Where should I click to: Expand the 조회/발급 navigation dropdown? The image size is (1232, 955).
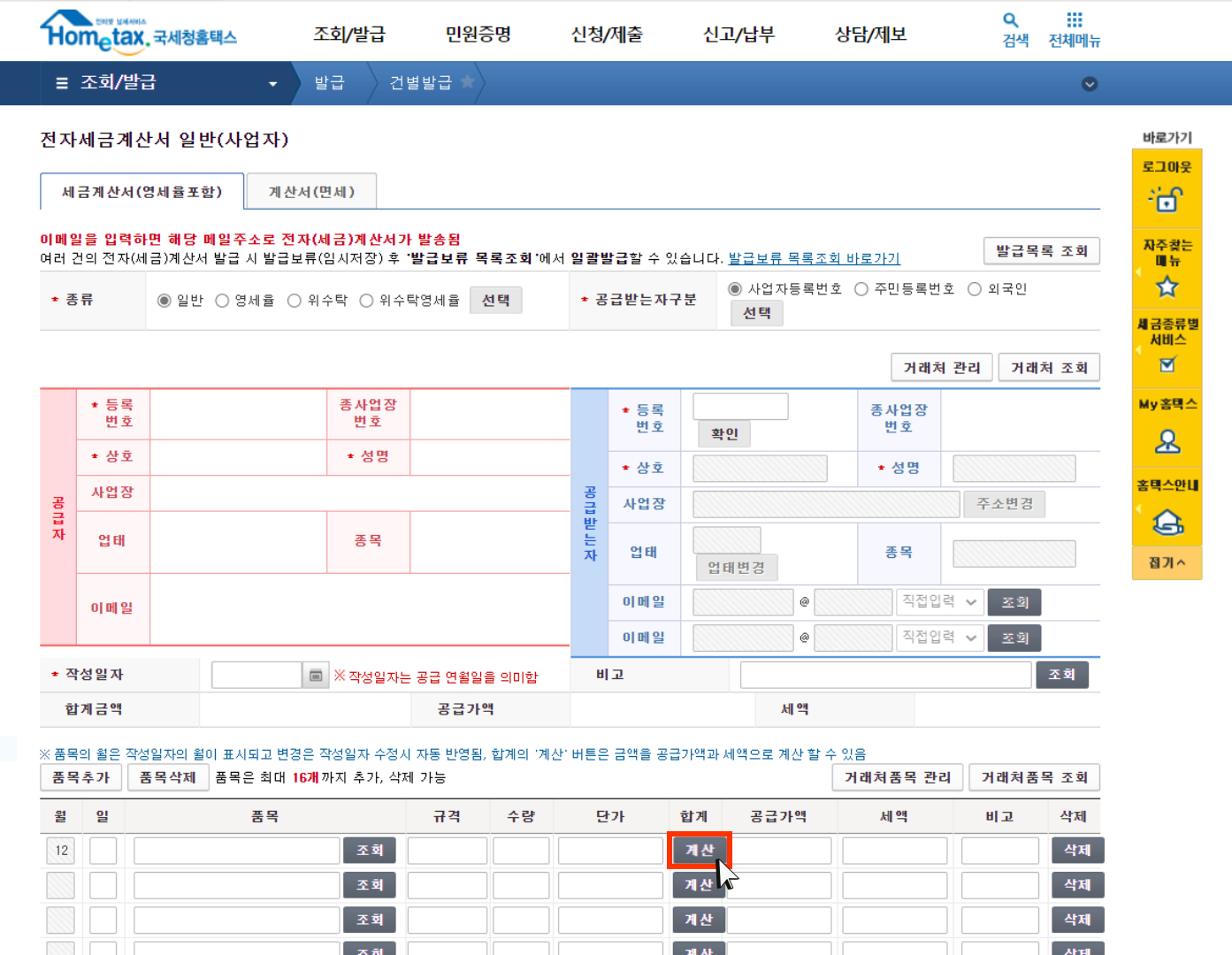(x=272, y=84)
